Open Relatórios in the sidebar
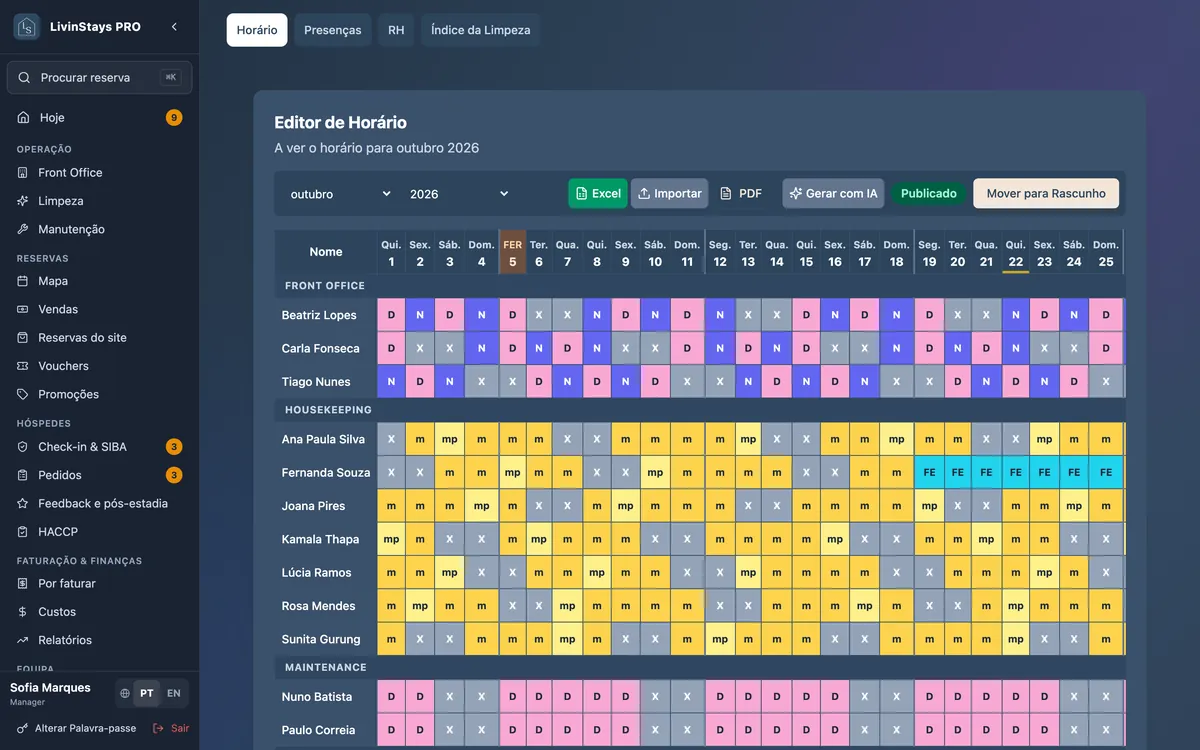1200x750 pixels. tap(99, 640)
